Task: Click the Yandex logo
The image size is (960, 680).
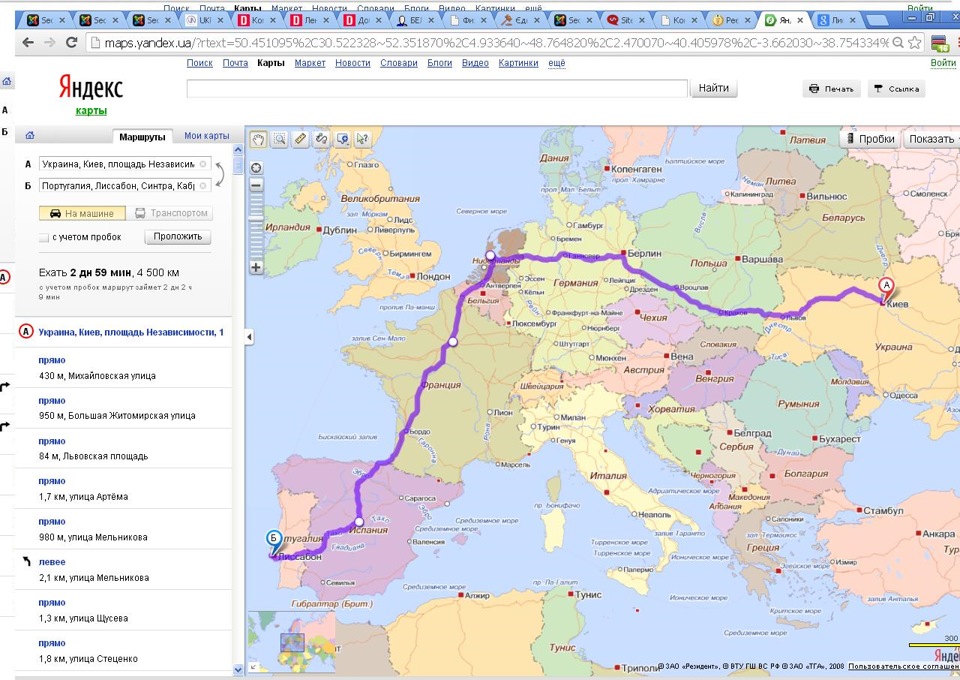Action: 91,87
